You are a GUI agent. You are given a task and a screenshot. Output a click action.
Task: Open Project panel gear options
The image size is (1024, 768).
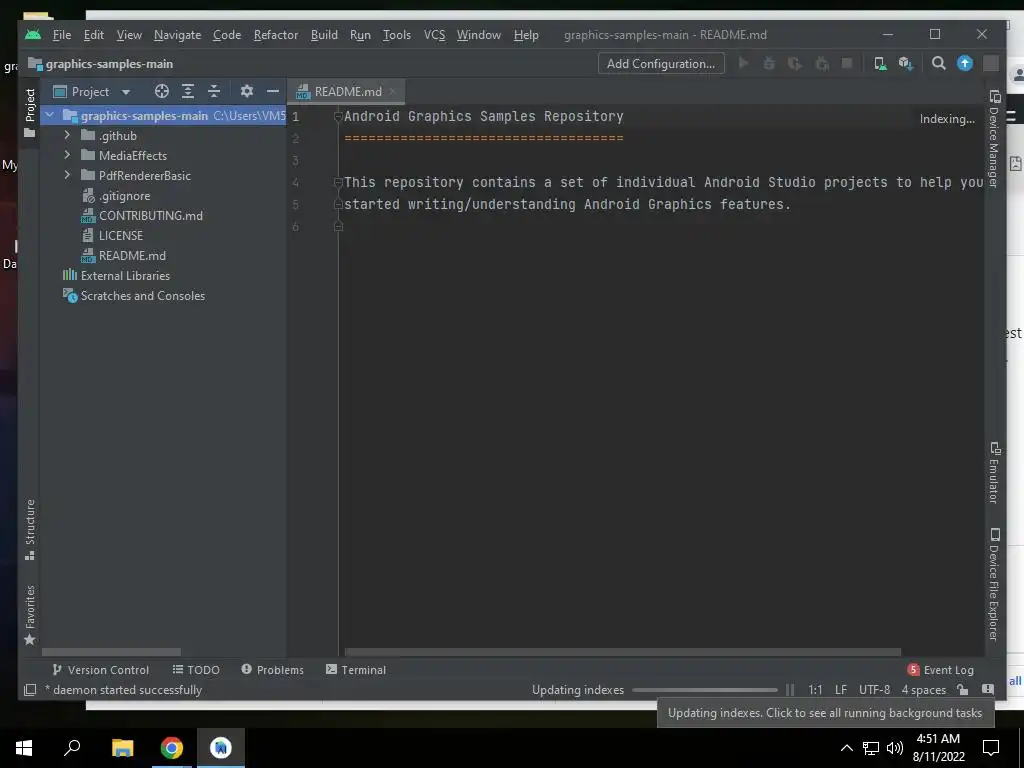(x=246, y=91)
